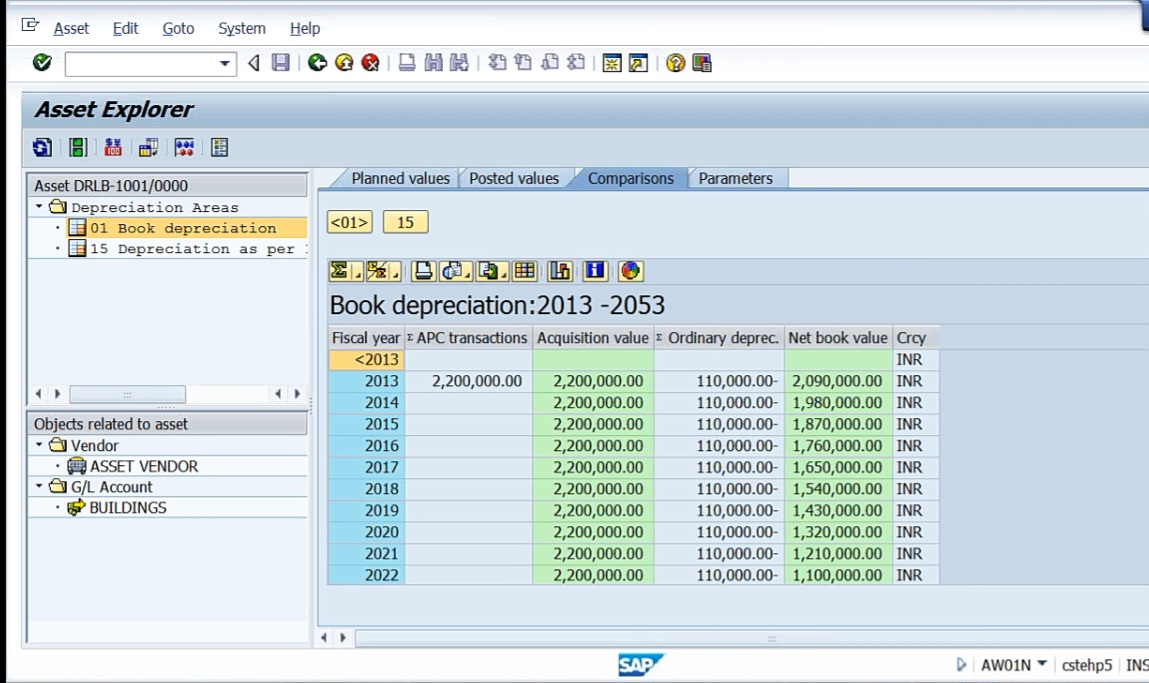Click the Ordinary deprec. column header
Image resolution: width=1149 pixels, height=683 pixels.
click(x=718, y=338)
